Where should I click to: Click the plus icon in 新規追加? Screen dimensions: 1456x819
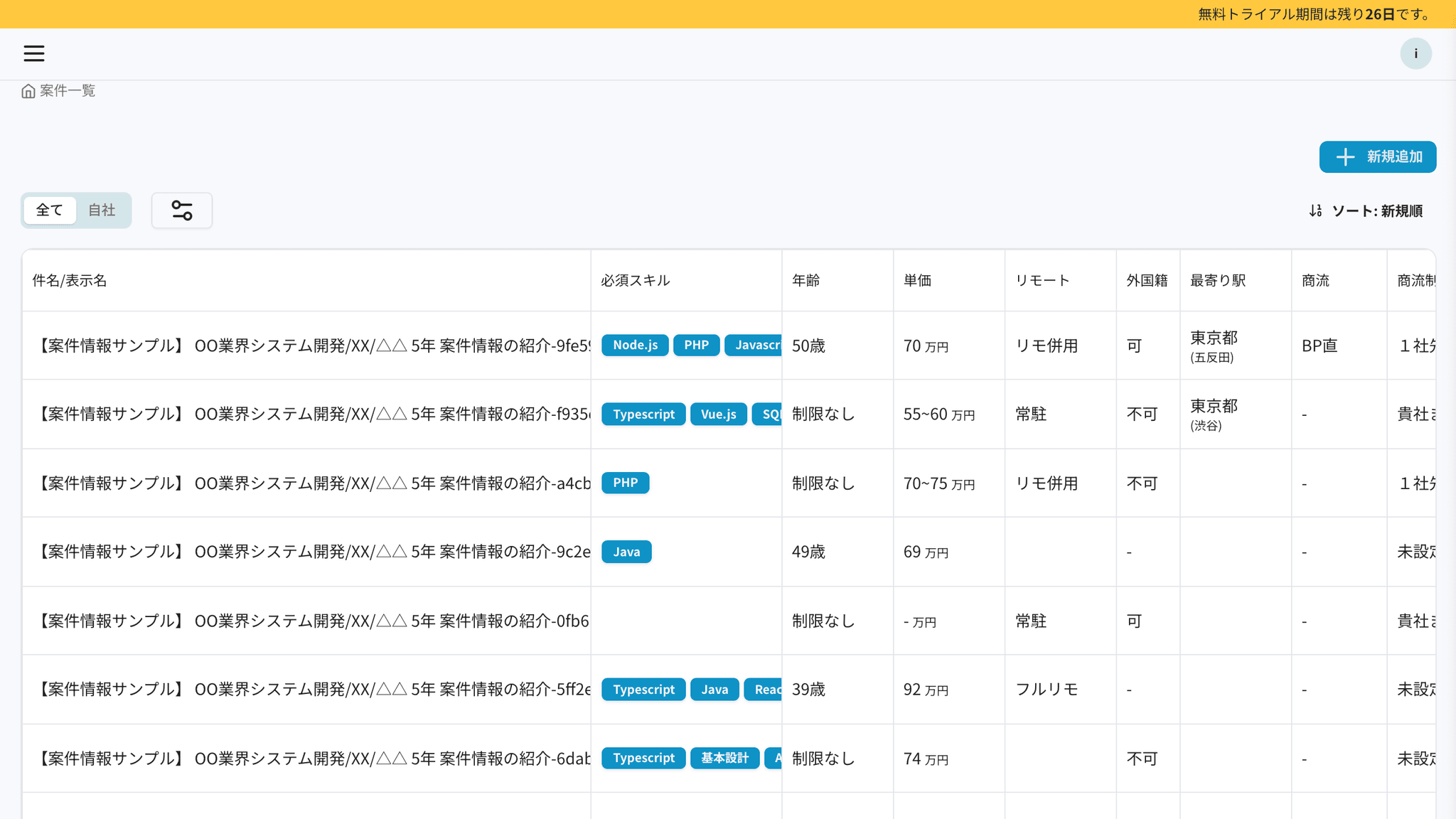click(x=1344, y=157)
